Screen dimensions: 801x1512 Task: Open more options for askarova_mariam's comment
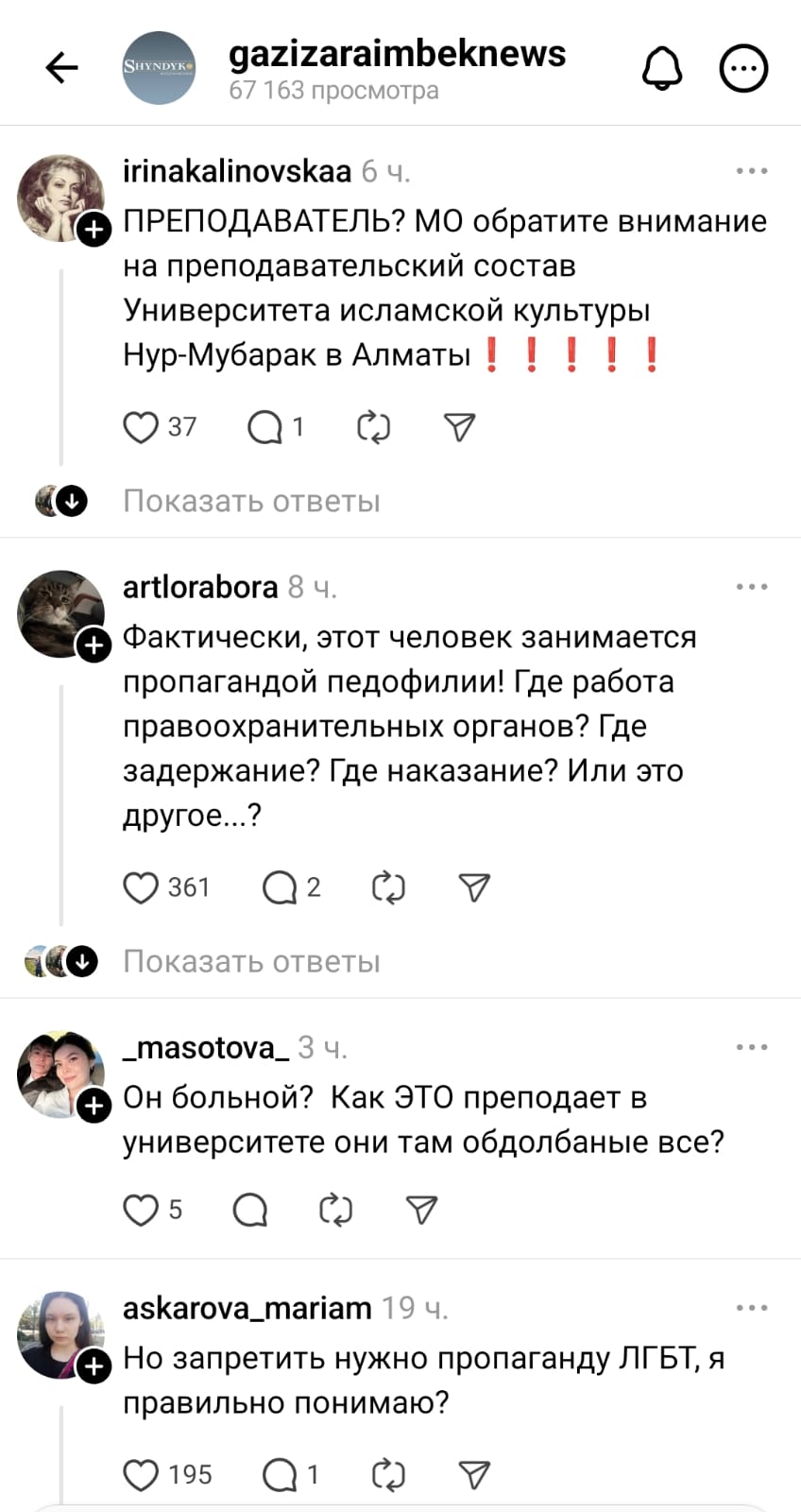coord(751,1308)
